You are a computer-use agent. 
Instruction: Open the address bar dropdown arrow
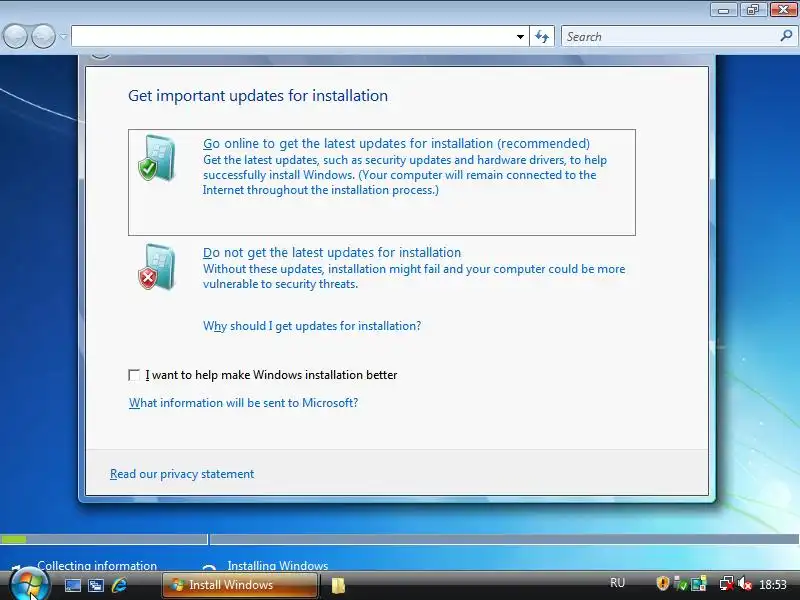tap(520, 37)
